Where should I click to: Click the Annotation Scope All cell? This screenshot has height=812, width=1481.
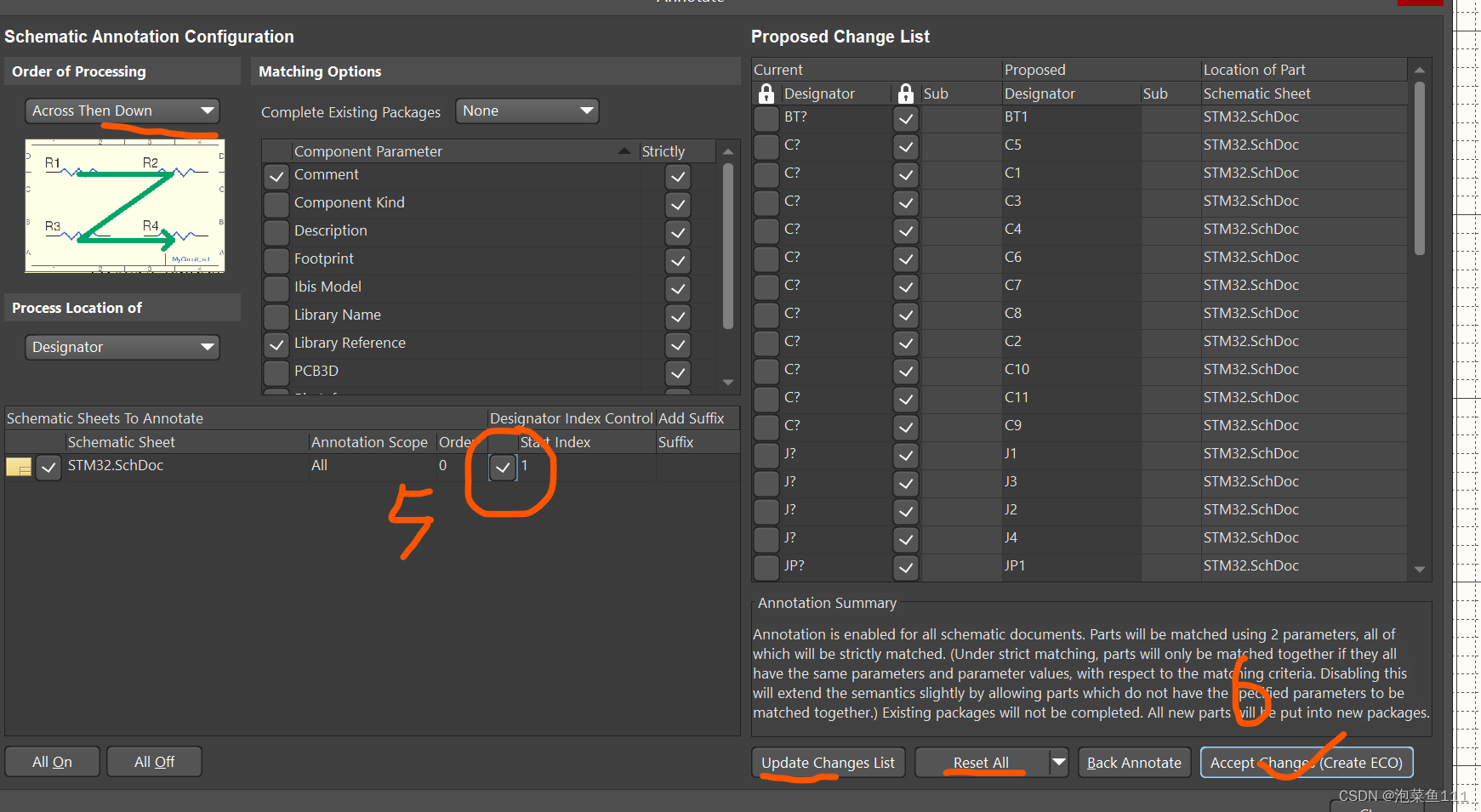tap(372, 466)
